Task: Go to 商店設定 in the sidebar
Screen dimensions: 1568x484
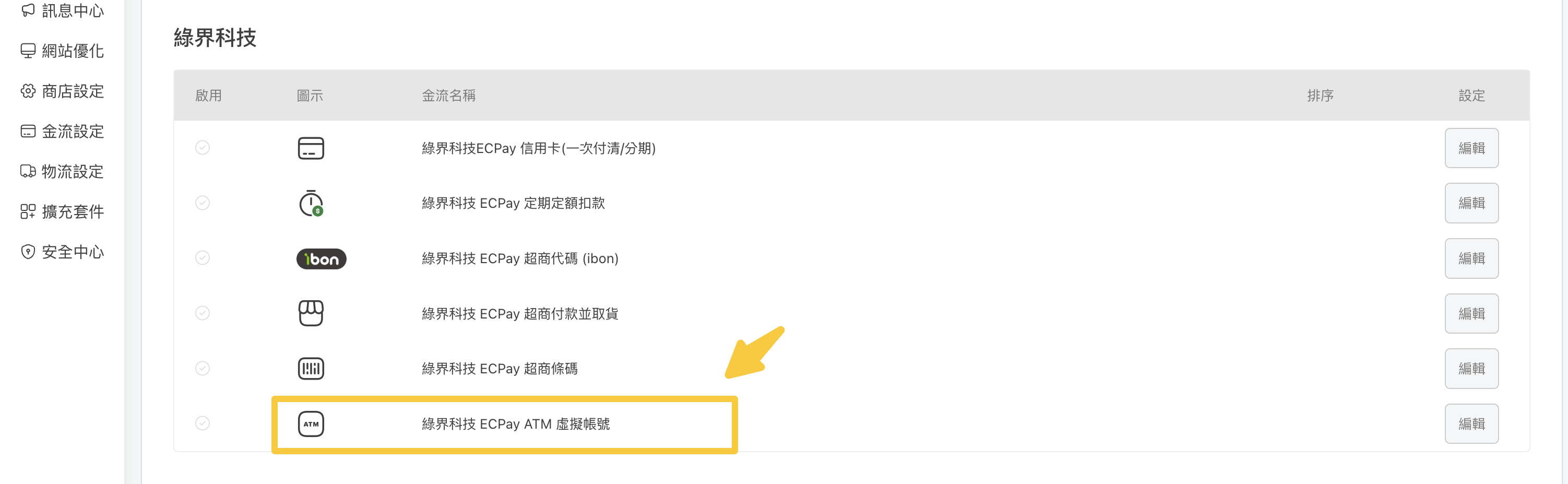Action: (x=62, y=91)
